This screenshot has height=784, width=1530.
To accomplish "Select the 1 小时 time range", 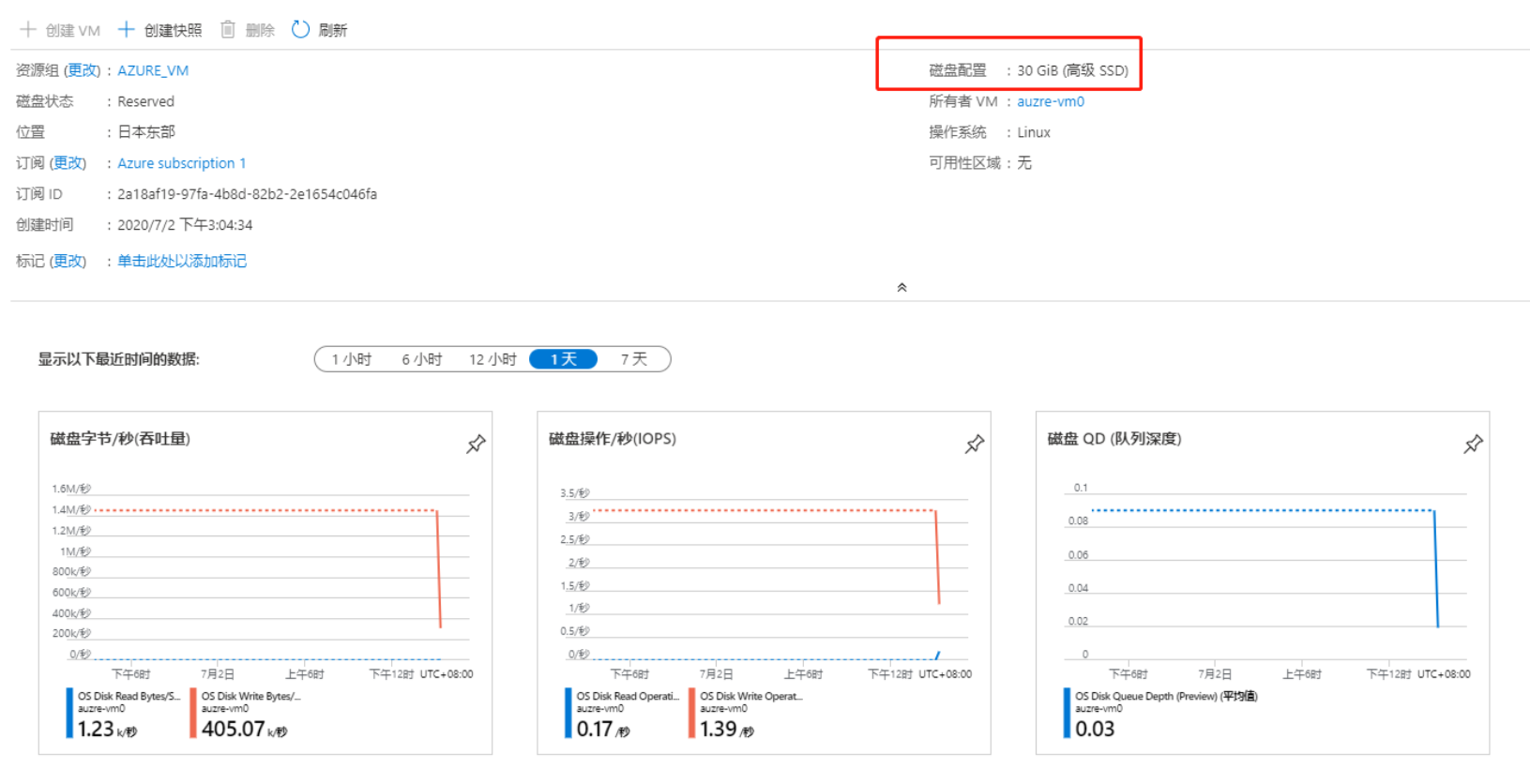I will 352,359.
